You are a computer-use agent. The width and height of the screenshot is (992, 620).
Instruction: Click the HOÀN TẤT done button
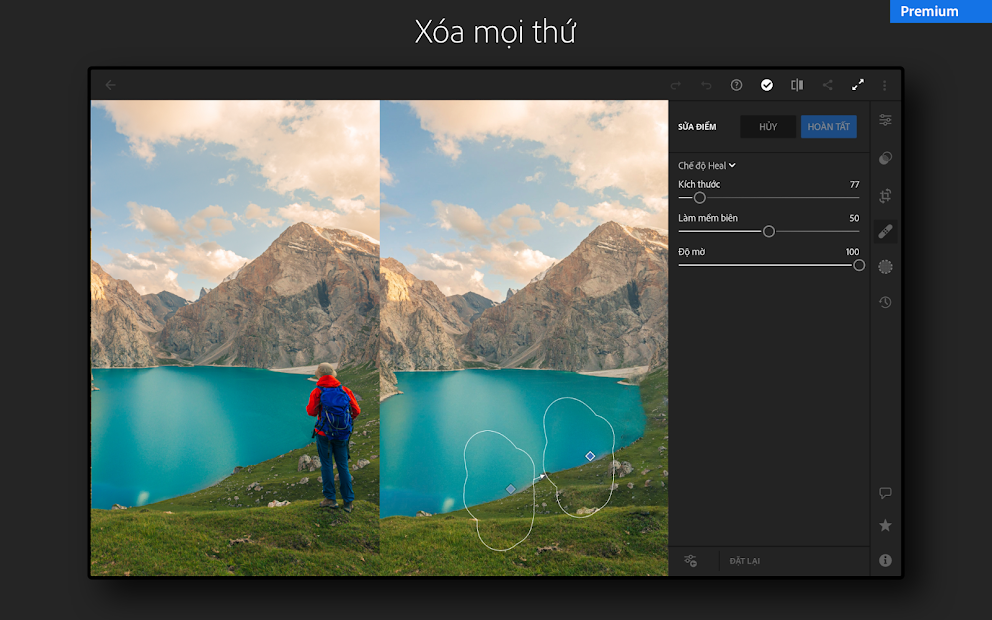click(x=829, y=127)
